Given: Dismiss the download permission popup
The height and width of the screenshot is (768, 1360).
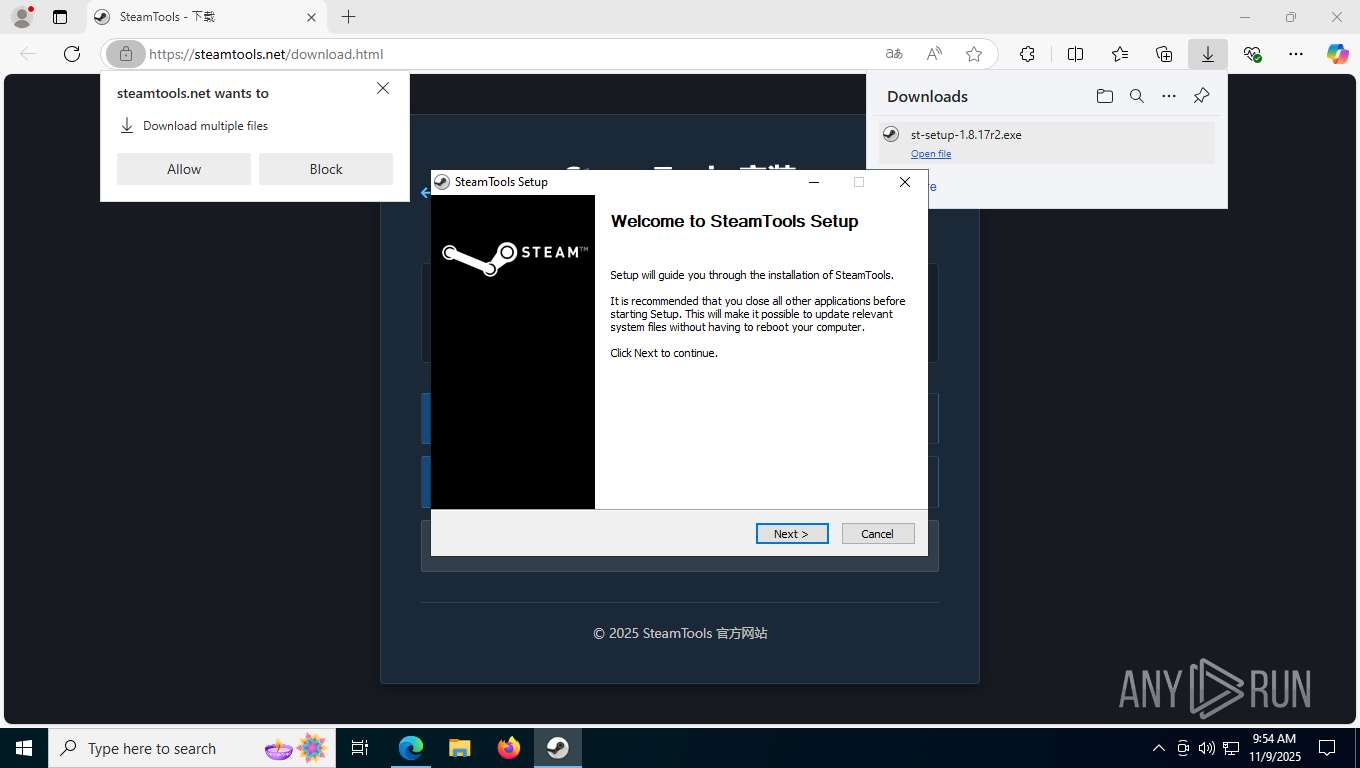Looking at the screenshot, I should [x=383, y=88].
